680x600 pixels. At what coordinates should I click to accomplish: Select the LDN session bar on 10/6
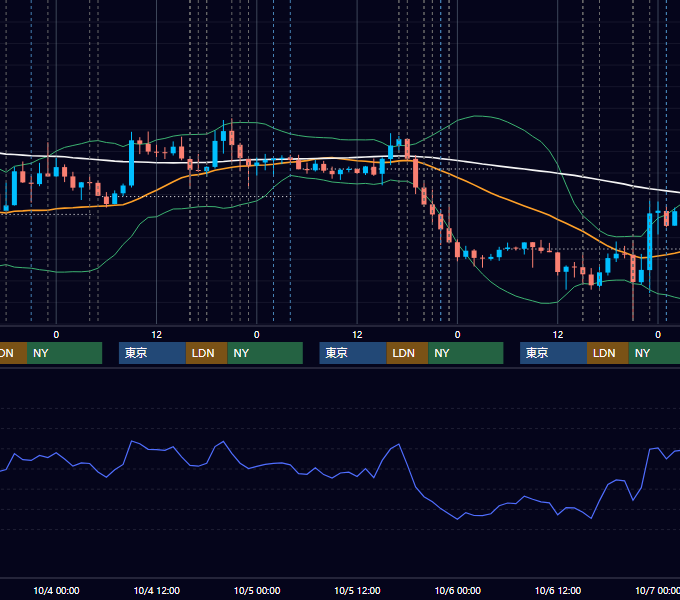(608, 353)
